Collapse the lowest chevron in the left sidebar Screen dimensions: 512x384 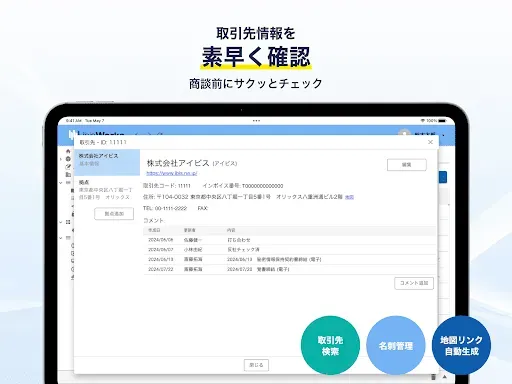pyautogui.click(x=61, y=238)
